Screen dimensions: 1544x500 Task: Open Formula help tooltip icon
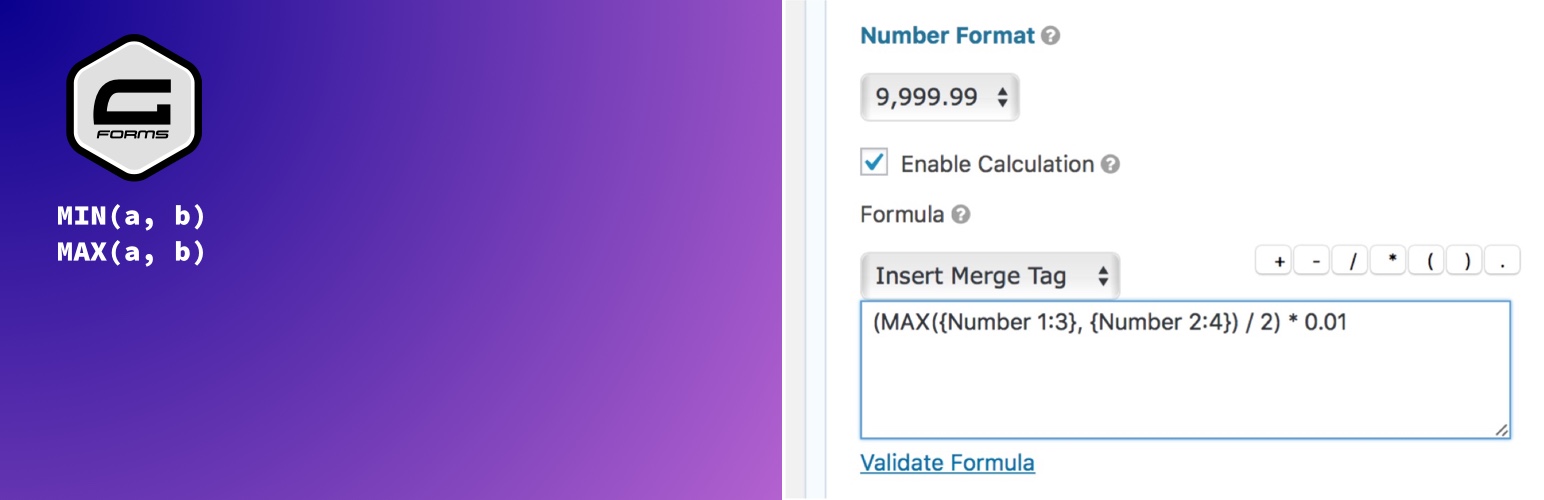click(960, 214)
